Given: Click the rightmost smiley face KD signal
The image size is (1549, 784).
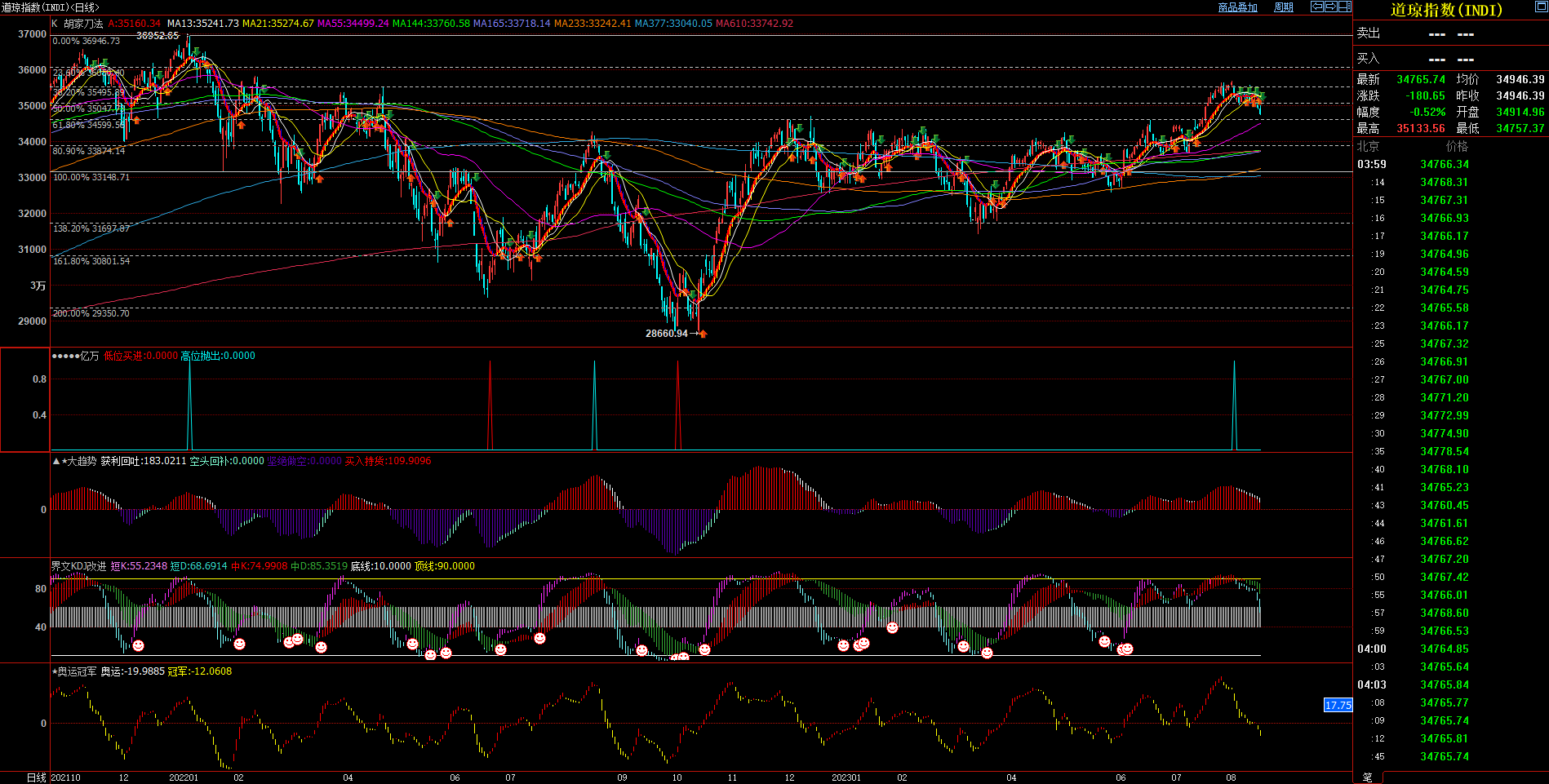Looking at the screenshot, I should (1127, 649).
